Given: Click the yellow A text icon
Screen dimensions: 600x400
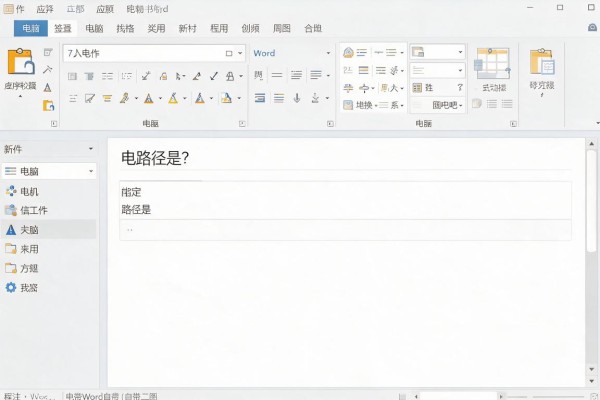Looking at the screenshot, I should click(173, 98).
